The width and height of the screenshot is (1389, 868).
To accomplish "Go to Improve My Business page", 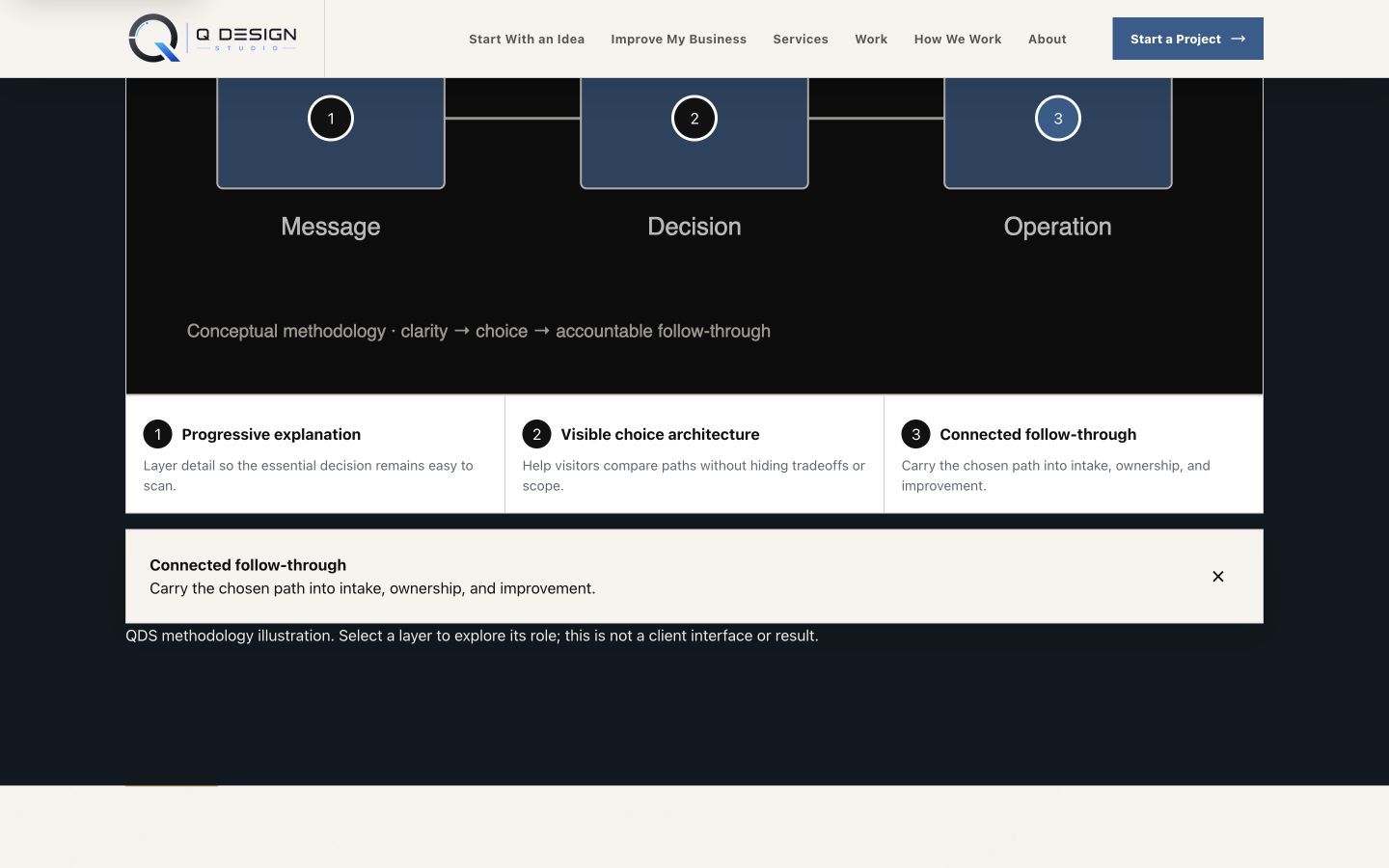I will pyautogui.click(x=678, y=40).
